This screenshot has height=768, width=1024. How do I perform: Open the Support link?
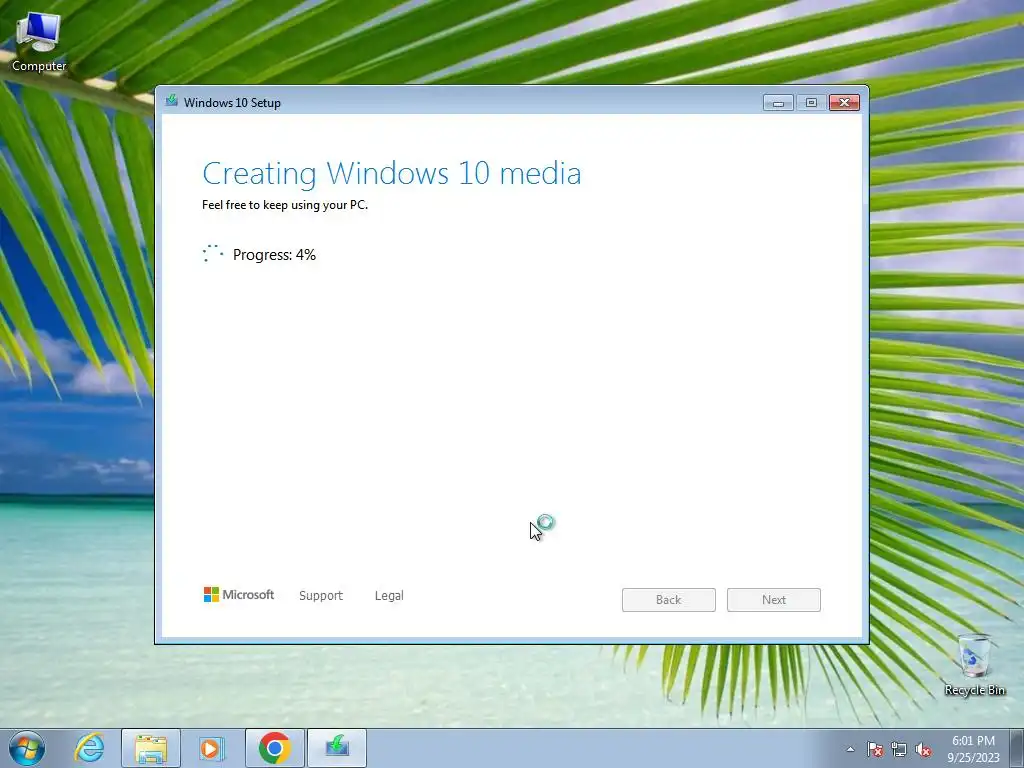[321, 596]
